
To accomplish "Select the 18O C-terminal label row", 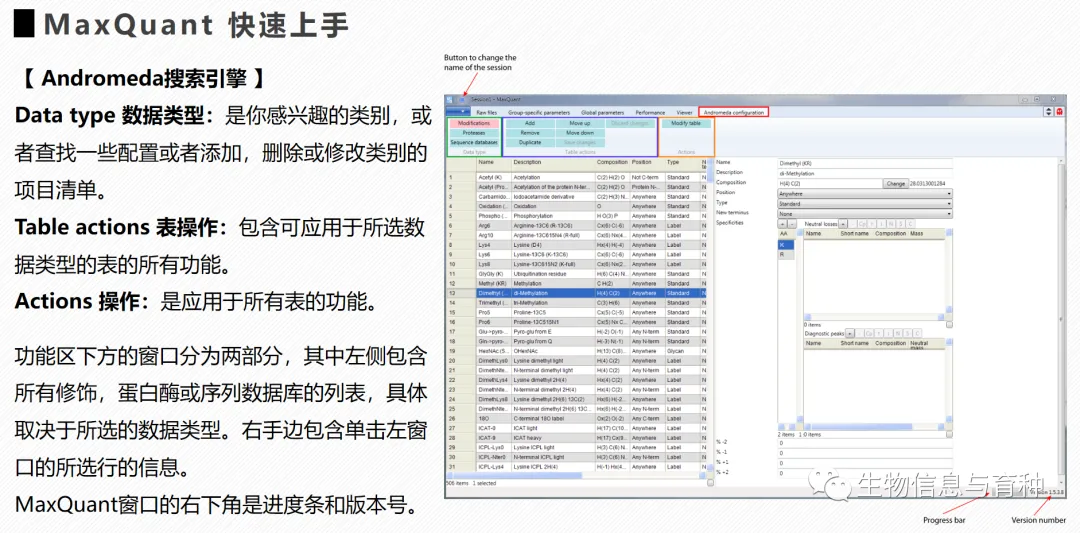I will [576, 418].
